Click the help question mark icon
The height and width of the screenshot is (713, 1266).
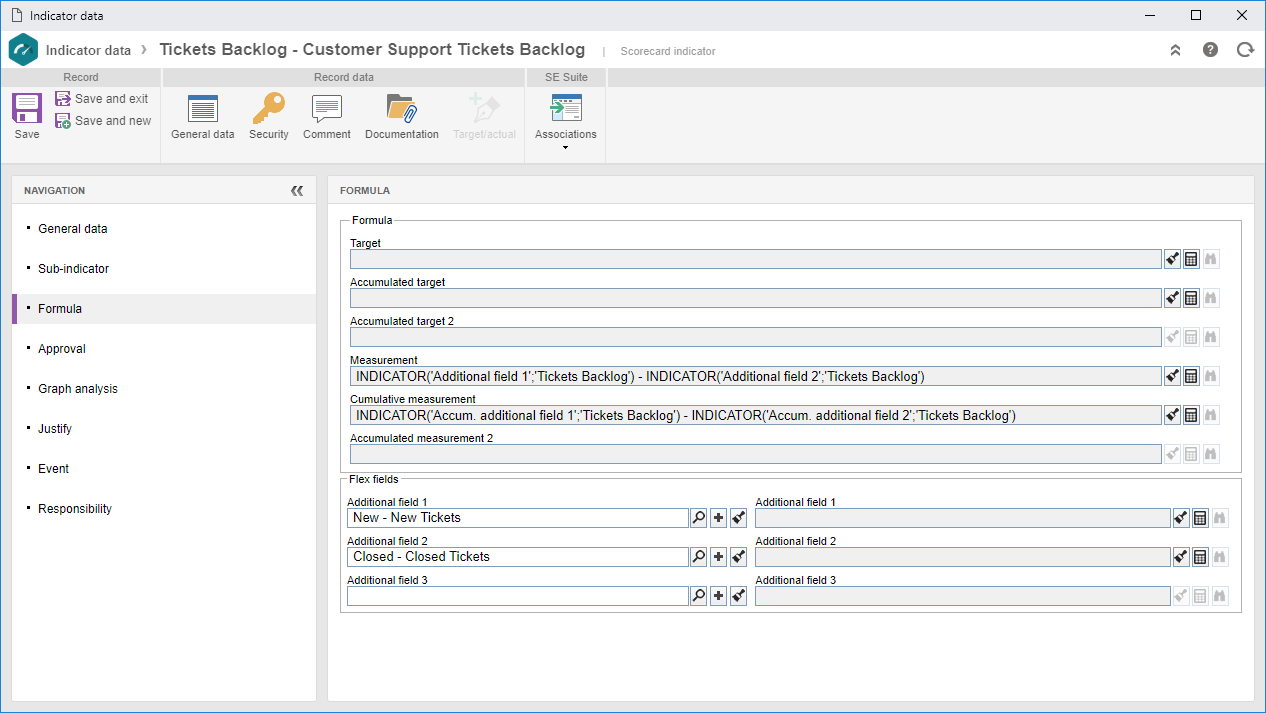tap(1210, 49)
